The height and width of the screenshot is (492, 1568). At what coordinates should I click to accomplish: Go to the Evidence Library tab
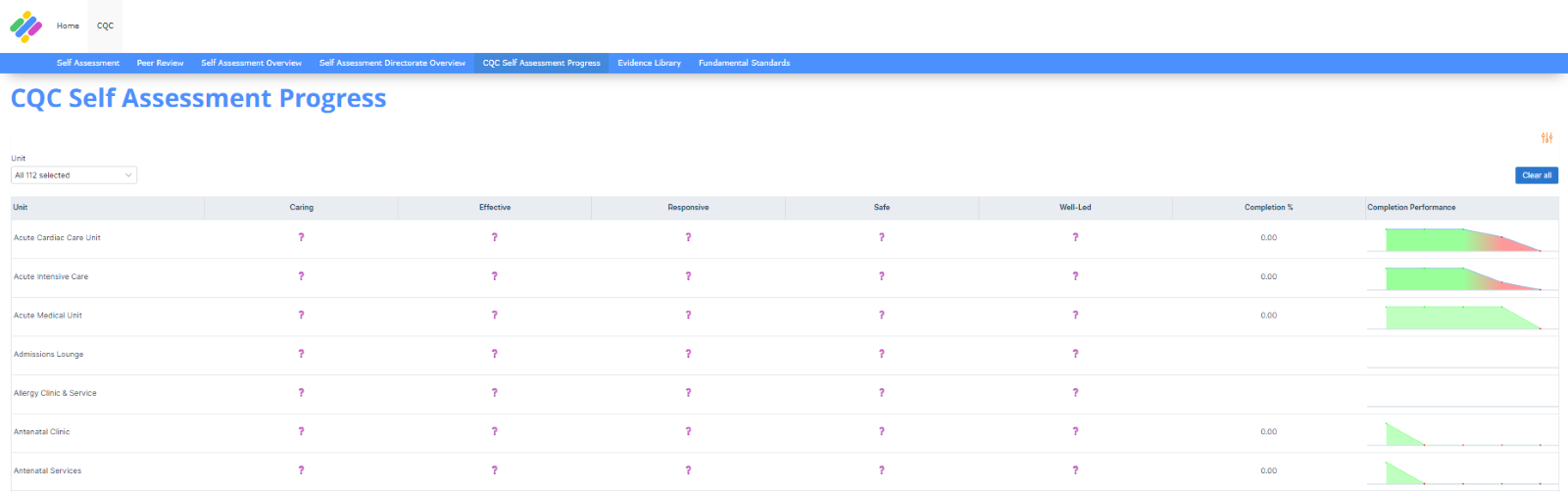pyautogui.click(x=649, y=63)
